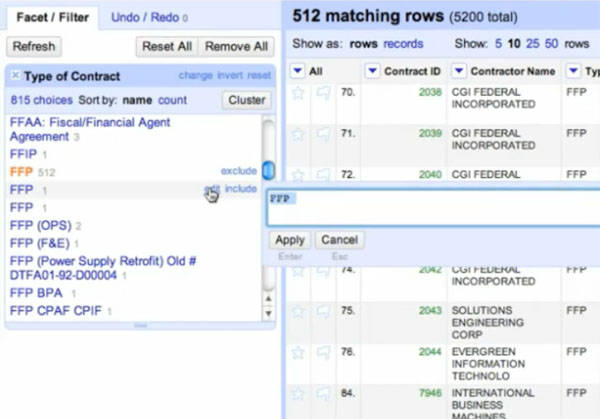
Task: Apply the facet value edit
Action: (x=290, y=240)
